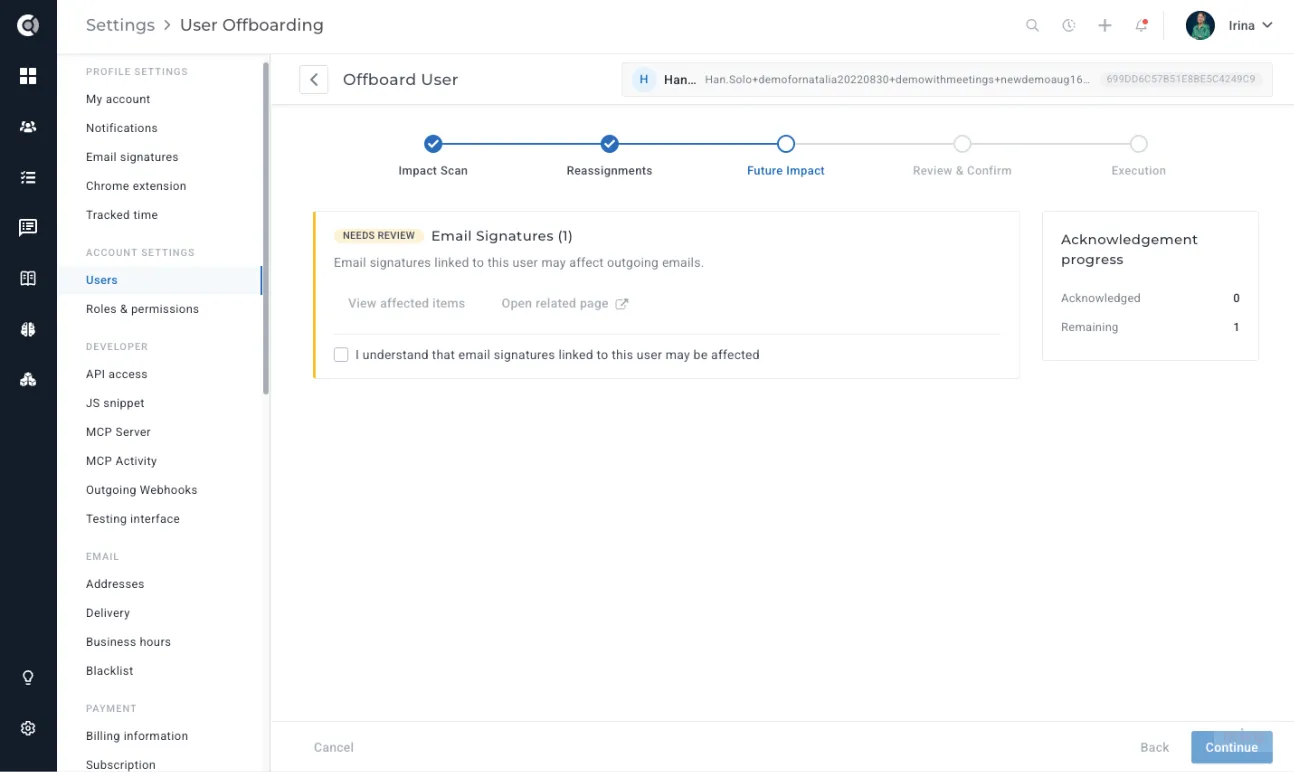The image size is (1294, 772).
Task: Expand the Irina user profile dropdown
Action: 1229,26
